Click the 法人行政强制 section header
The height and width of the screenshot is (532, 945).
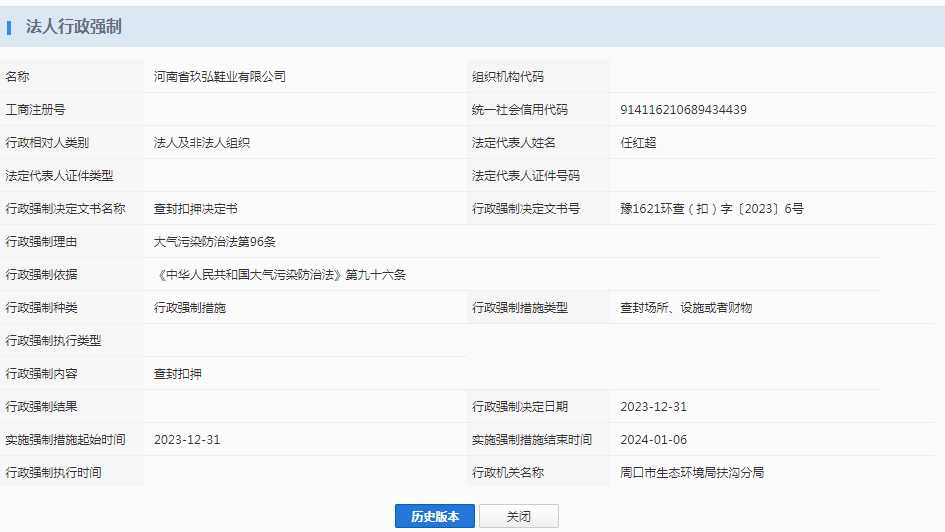click(x=73, y=27)
